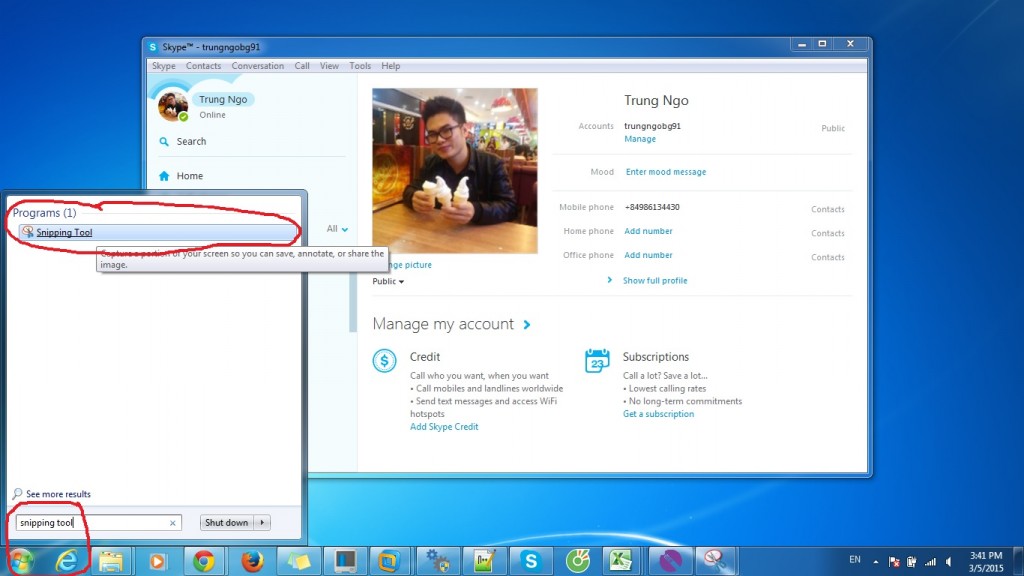Click the volume speaker tray icon
The width and height of the screenshot is (1024, 576).
[949, 562]
